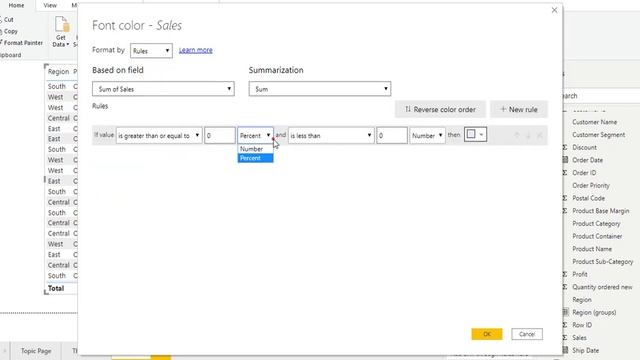This screenshot has height=360, width=640.
Task: Select the Product Container field
Action: pos(597,236)
